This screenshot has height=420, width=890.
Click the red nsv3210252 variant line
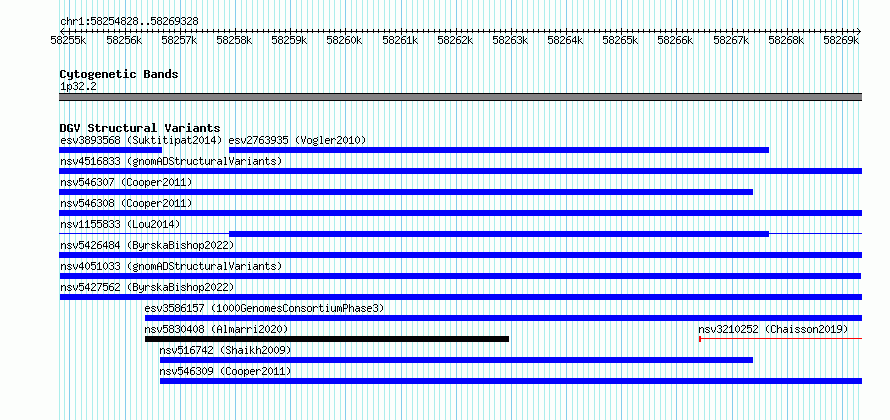coord(780,339)
